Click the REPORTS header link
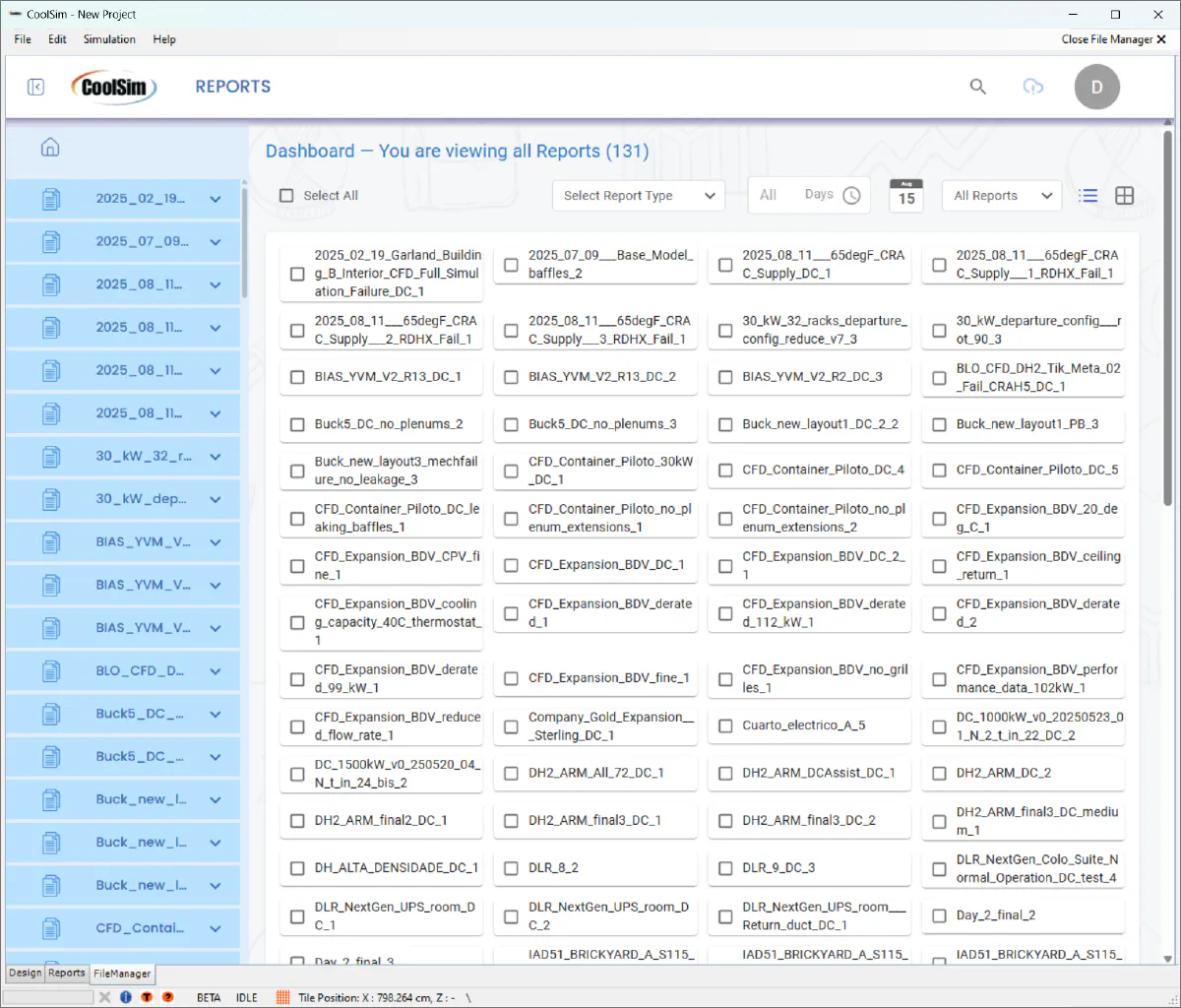This screenshot has width=1181, height=1008. click(232, 87)
